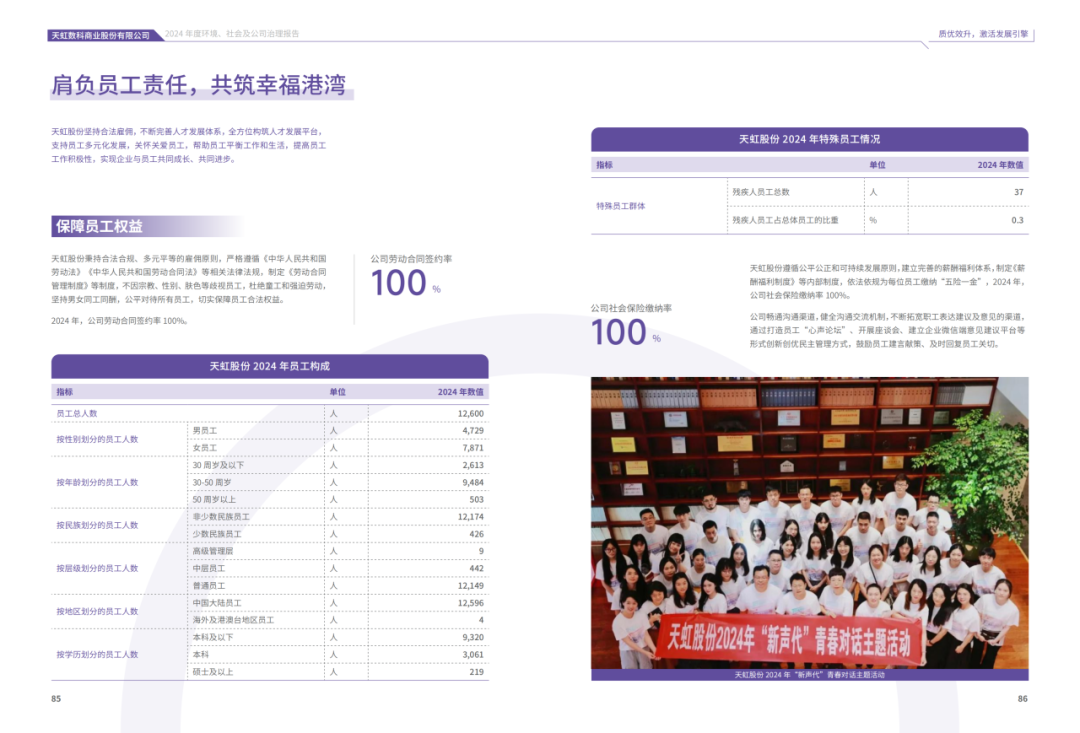The height and width of the screenshot is (733, 1080).
Task: Click the 特殊员工群体 category cell
Action: 621,206
